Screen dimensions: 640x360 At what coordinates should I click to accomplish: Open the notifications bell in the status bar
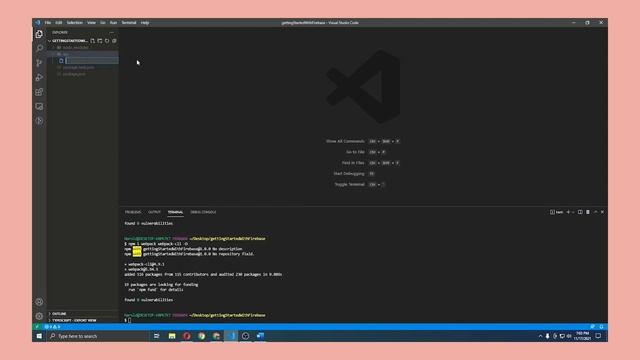602,327
